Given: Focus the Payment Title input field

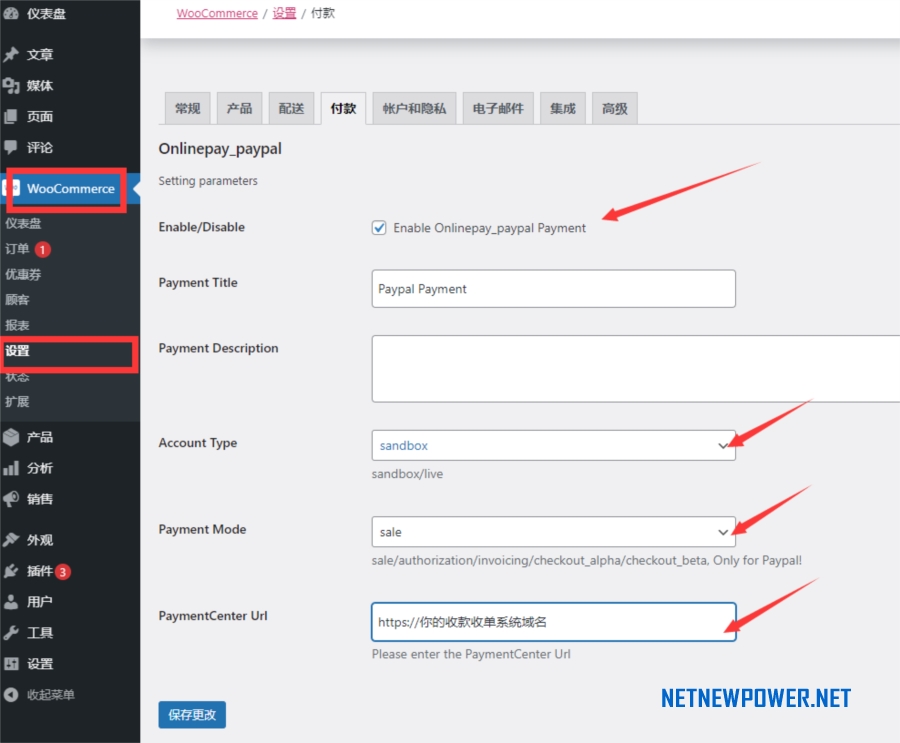Looking at the screenshot, I should pyautogui.click(x=553, y=289).
